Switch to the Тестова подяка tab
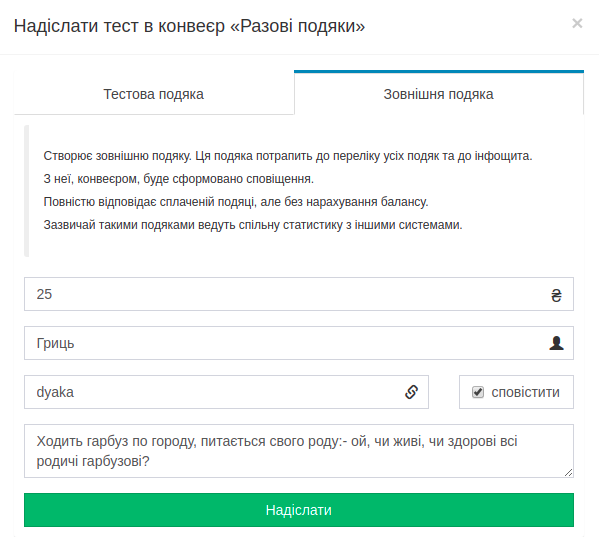 (x=154, y=94)
